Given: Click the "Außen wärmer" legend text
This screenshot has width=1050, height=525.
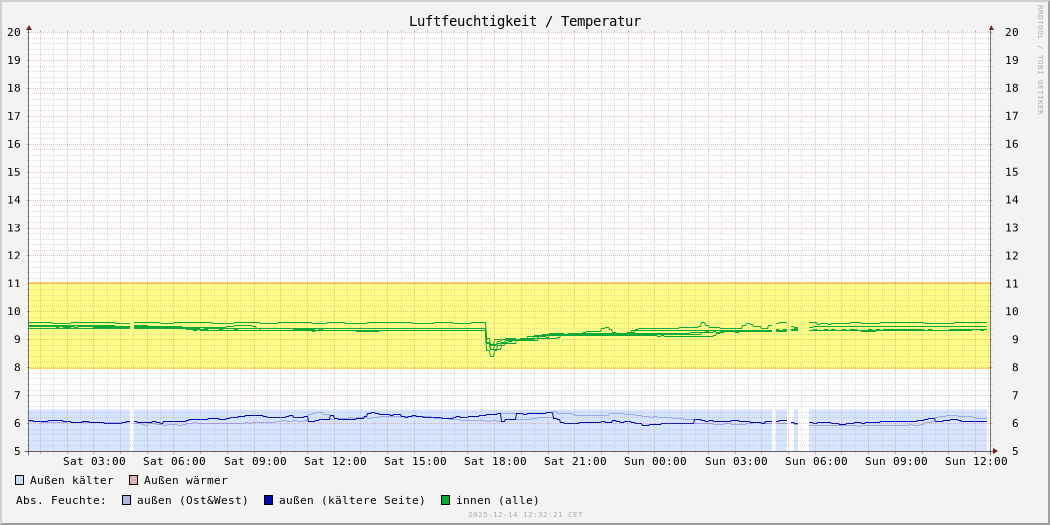Looking at the screenshot, I should [x=185, y=480].
